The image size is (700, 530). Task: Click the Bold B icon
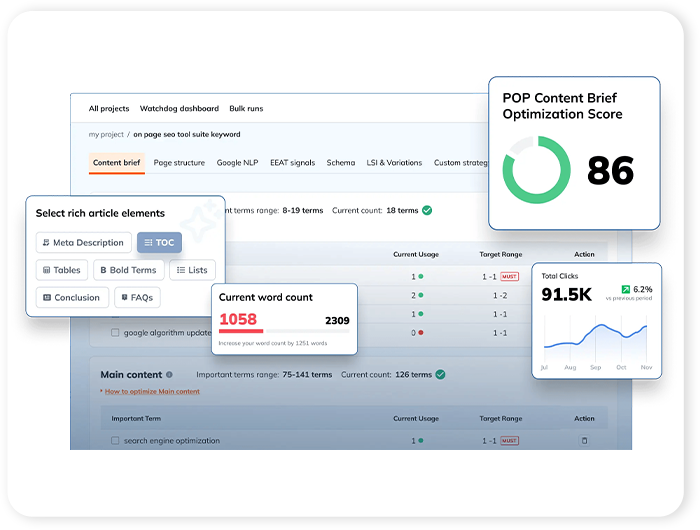click(103, 270)
